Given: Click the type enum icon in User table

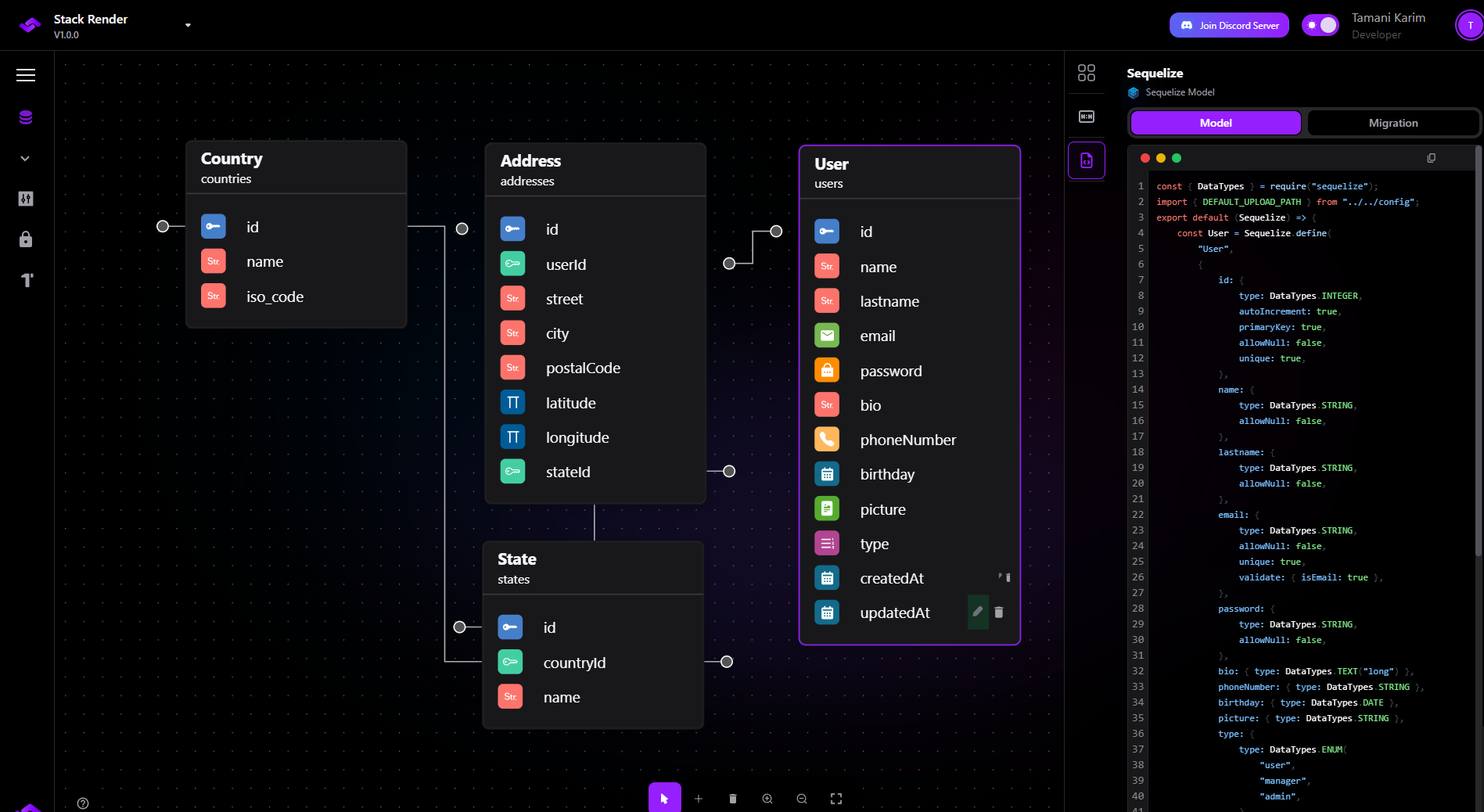Looking at the screenshot, I should pos(827,543).
